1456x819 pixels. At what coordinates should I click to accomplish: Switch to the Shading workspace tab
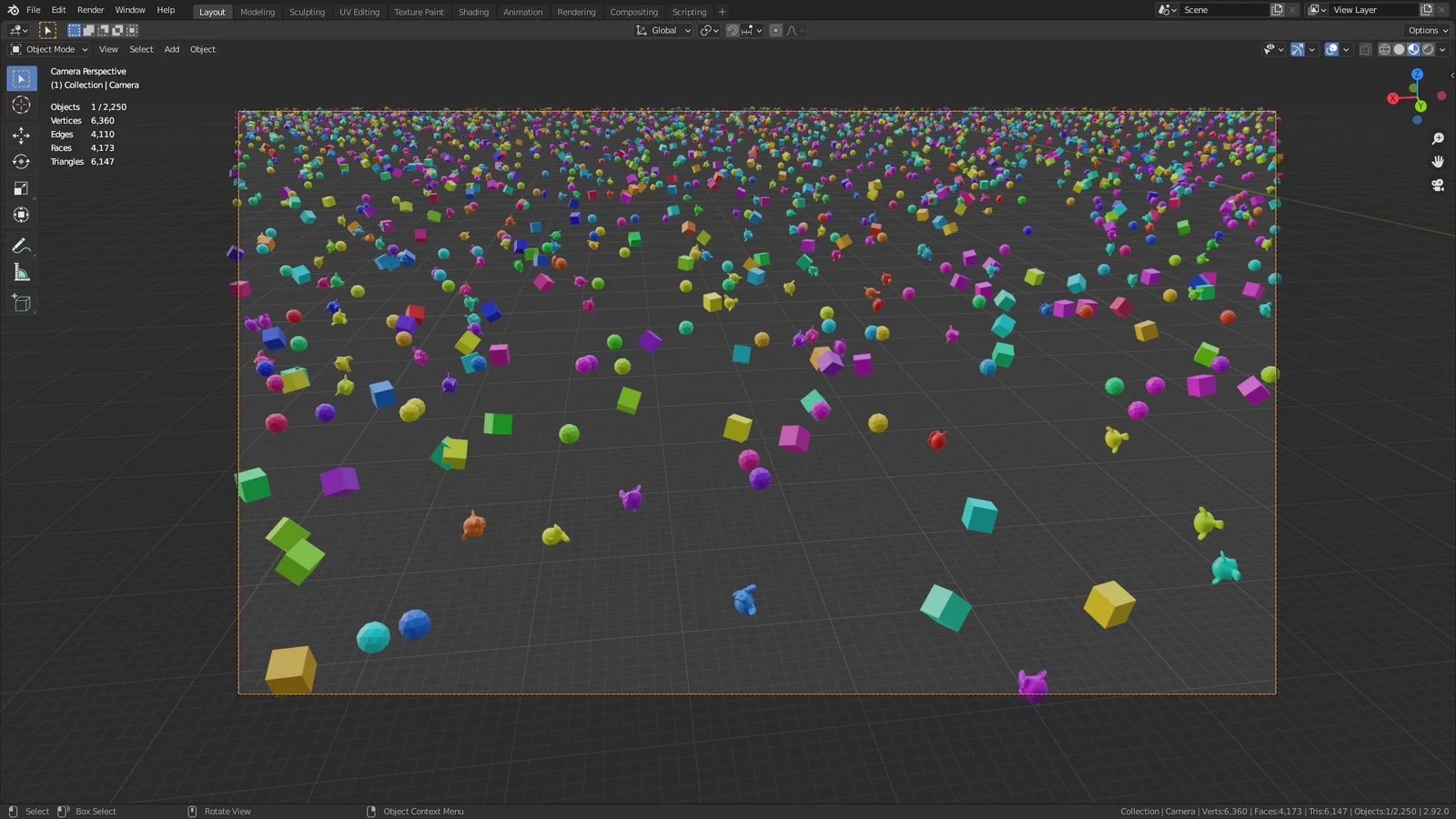(x=473, y=12)
